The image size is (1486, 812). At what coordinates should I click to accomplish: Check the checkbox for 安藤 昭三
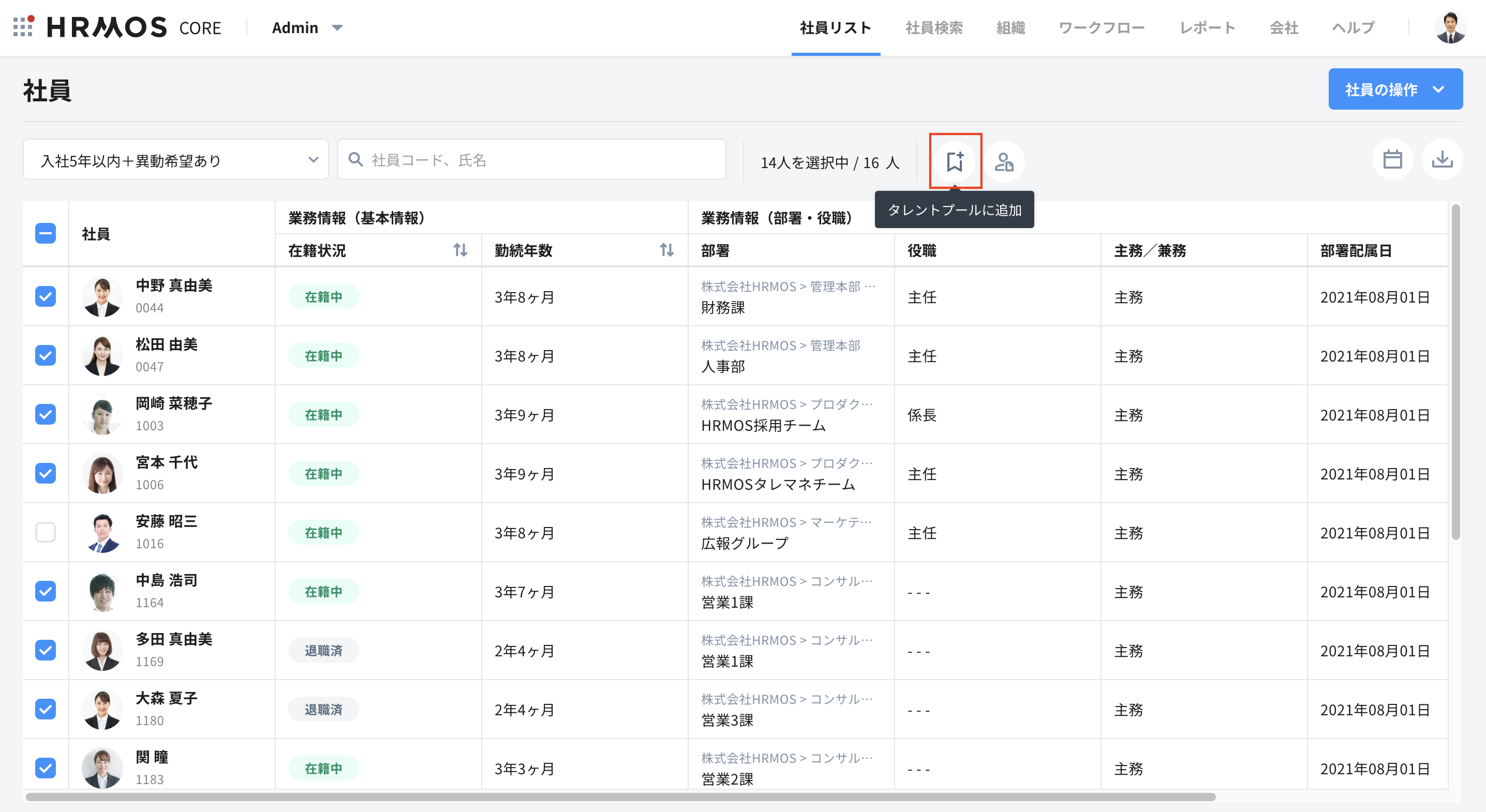[x=46, y=532]
